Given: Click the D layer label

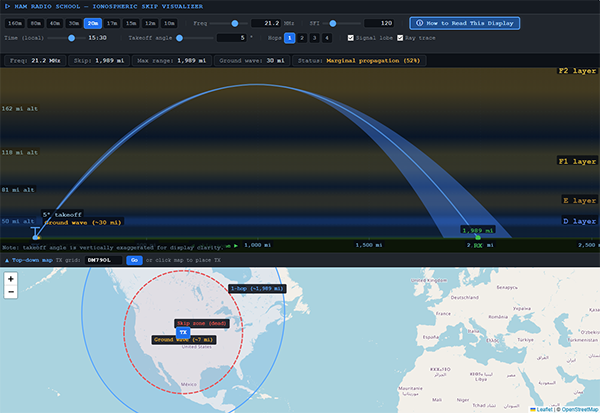Looking at the screenshot, I should coord(579,221).
